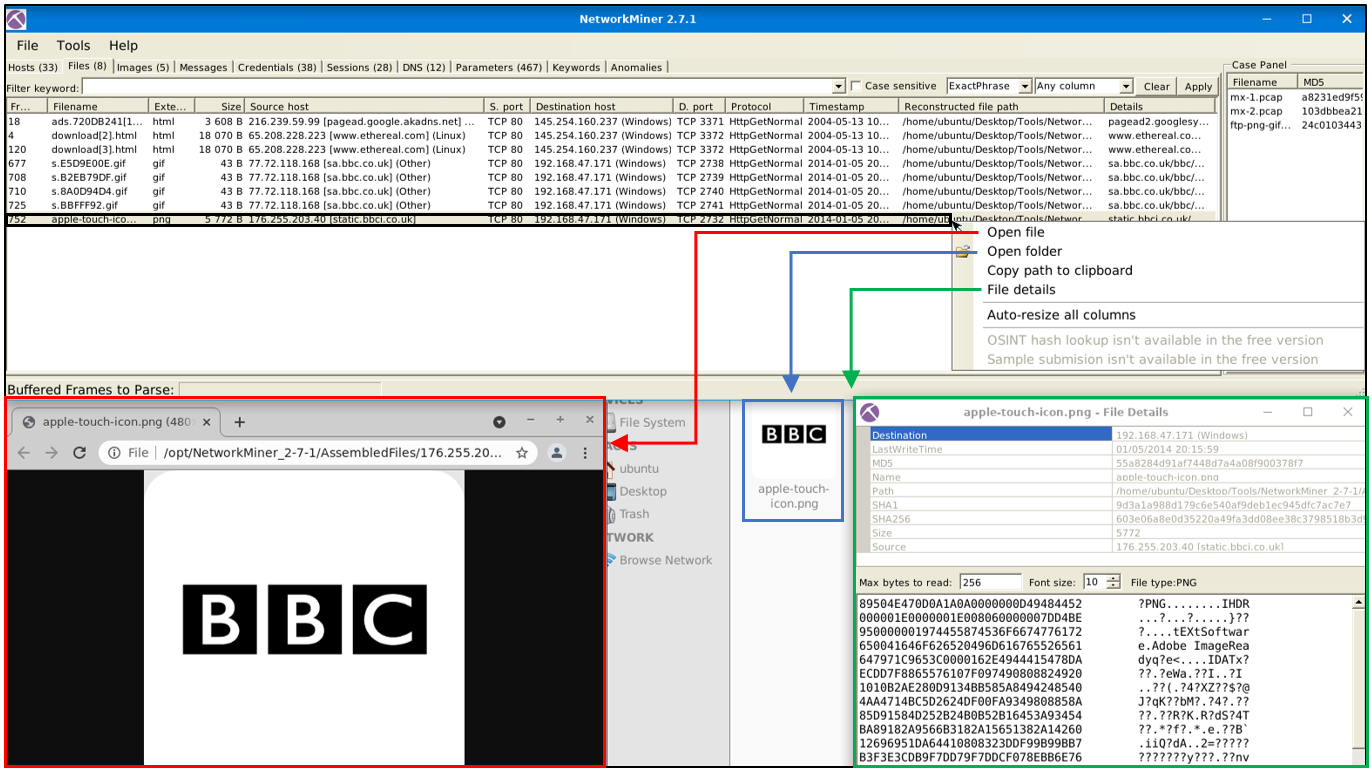
Task: Increase font size with spinner up arrow
Action: (1111, 578)
